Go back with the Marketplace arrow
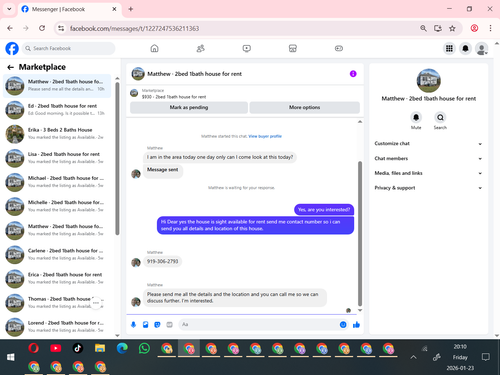Viewport: 500px width, 375px height. [x=10, y=67]
